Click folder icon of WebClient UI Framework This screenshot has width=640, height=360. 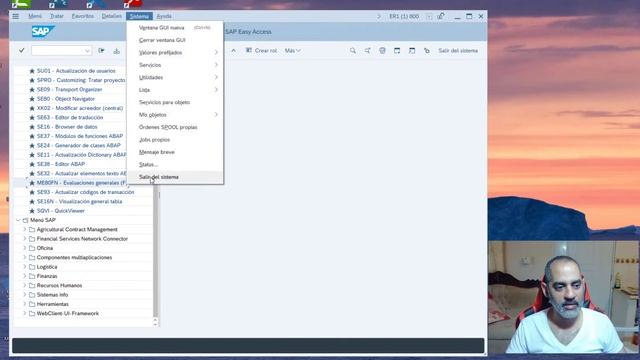tap(32, 313)
